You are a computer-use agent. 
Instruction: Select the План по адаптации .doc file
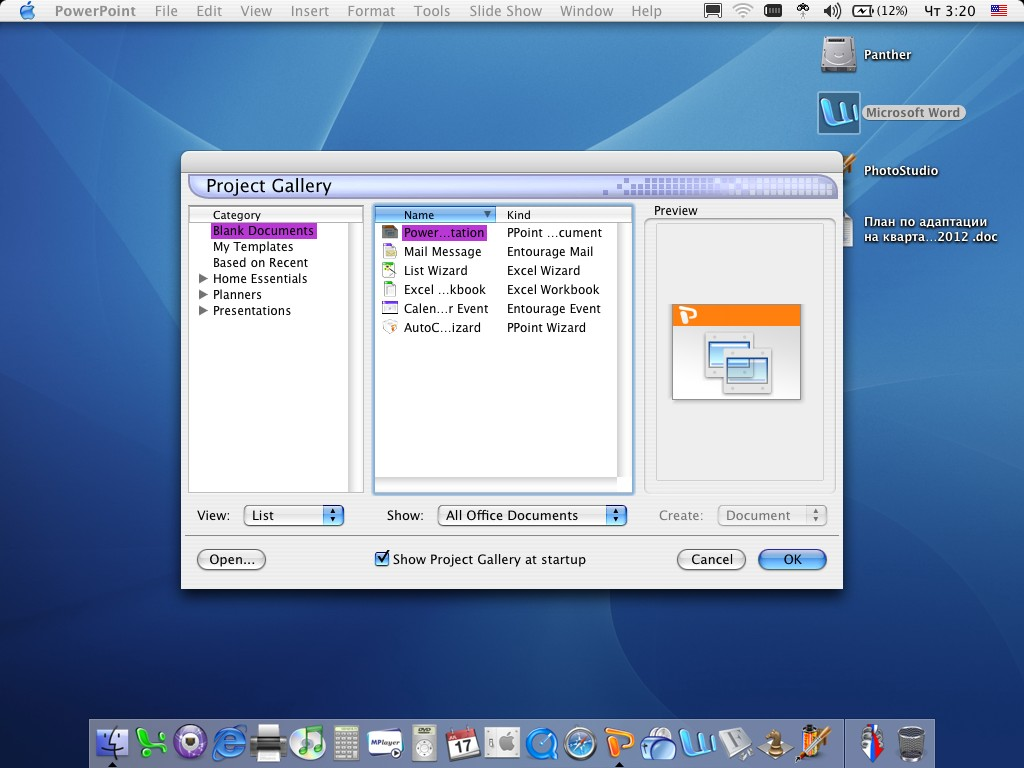point(930,229)
